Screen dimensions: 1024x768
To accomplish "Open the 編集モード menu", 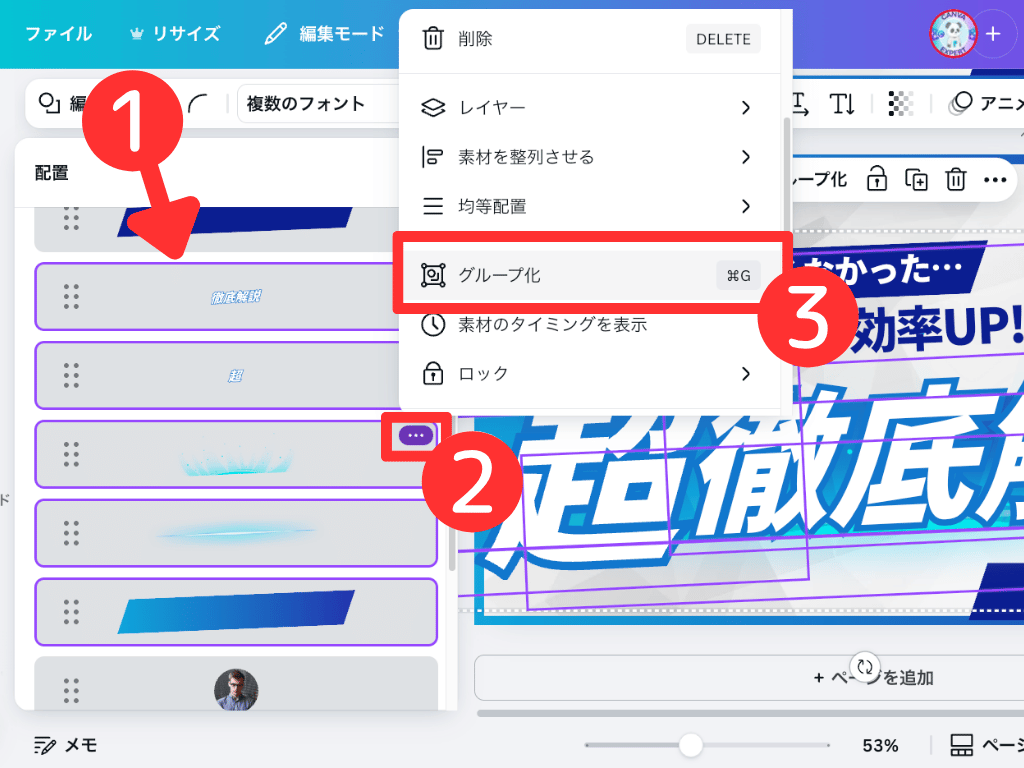I will (x=325, y=33).
